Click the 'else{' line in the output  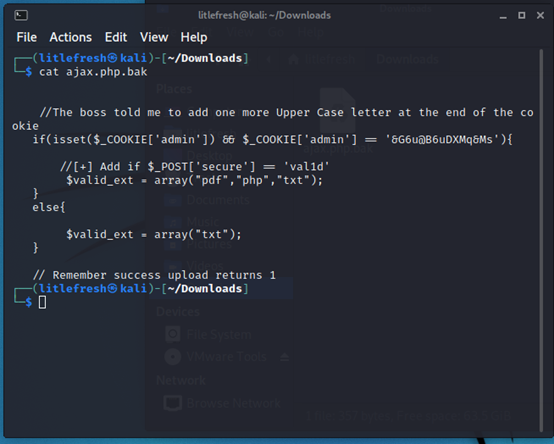(x=49, y=207)
